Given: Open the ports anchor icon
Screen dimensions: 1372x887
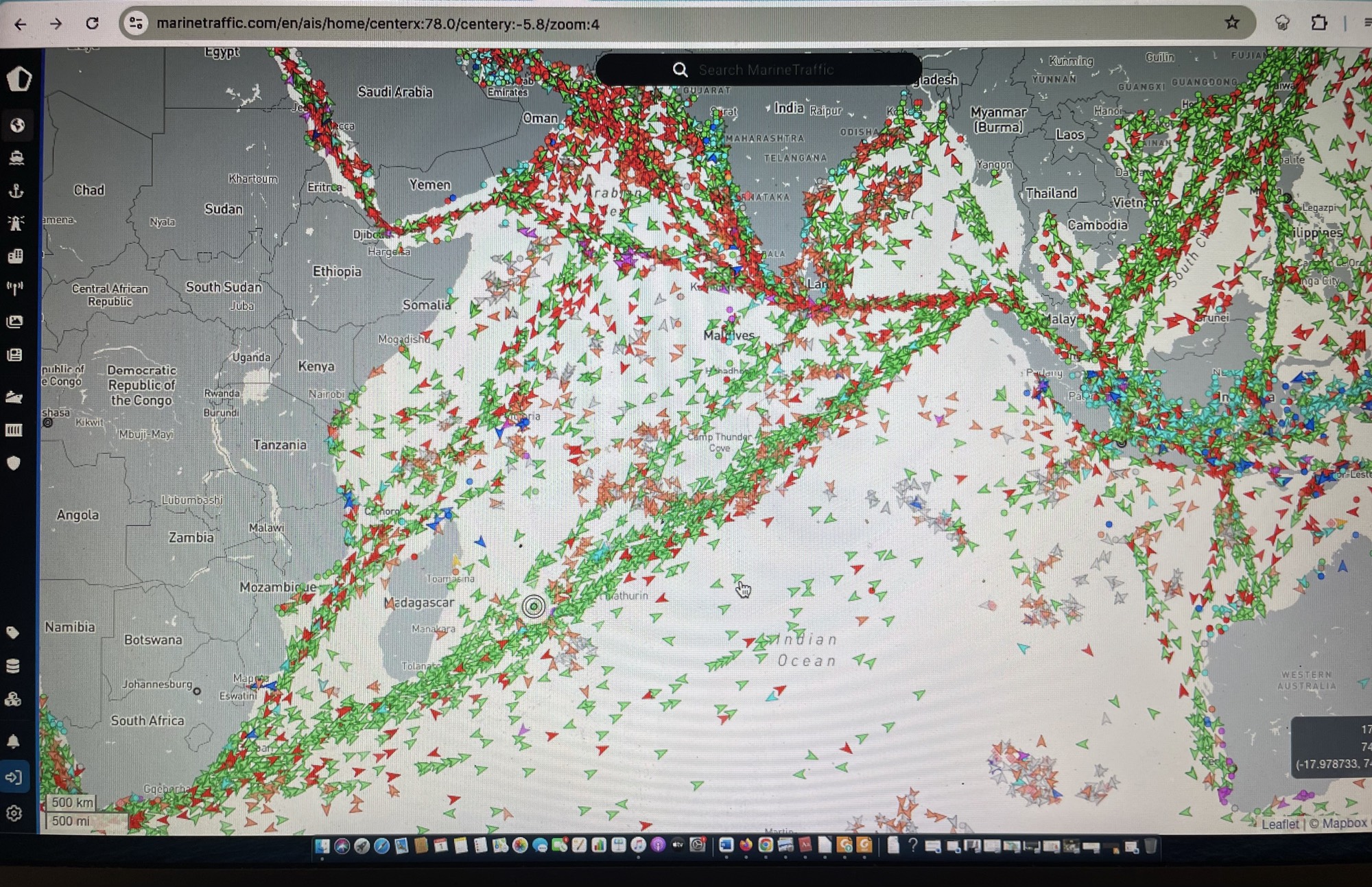Looking at the screenshot, I should click(x=16, y=191).
